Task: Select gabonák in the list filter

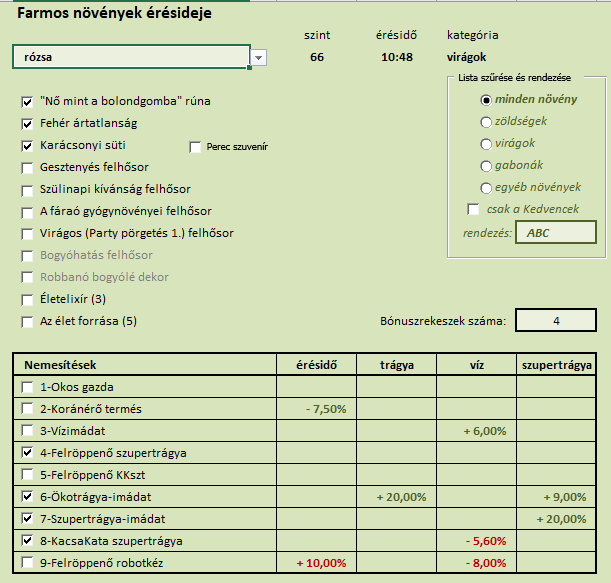Action: (486, 166)
